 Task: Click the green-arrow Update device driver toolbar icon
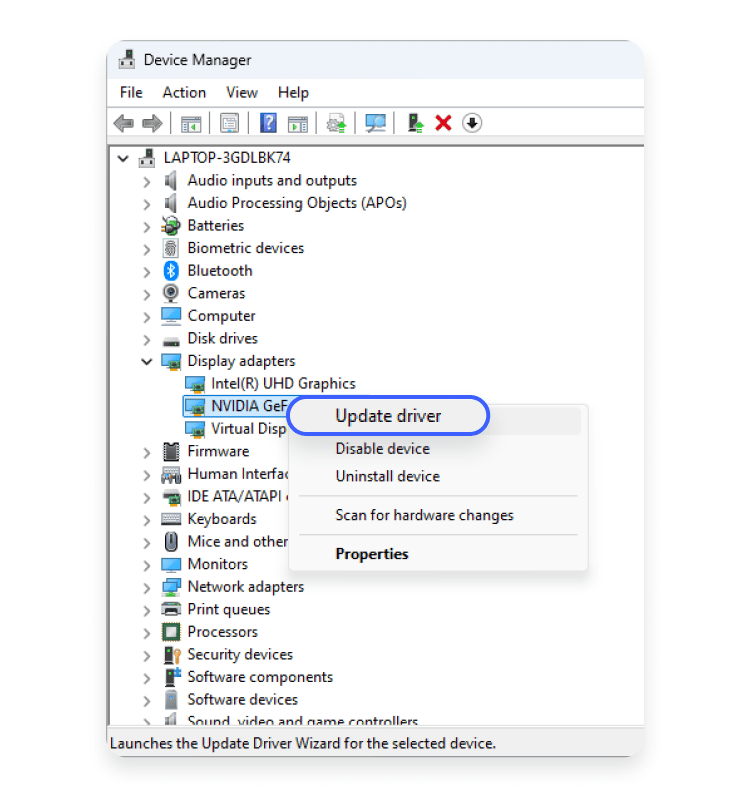pyautogui.click(x=415, y=123)
